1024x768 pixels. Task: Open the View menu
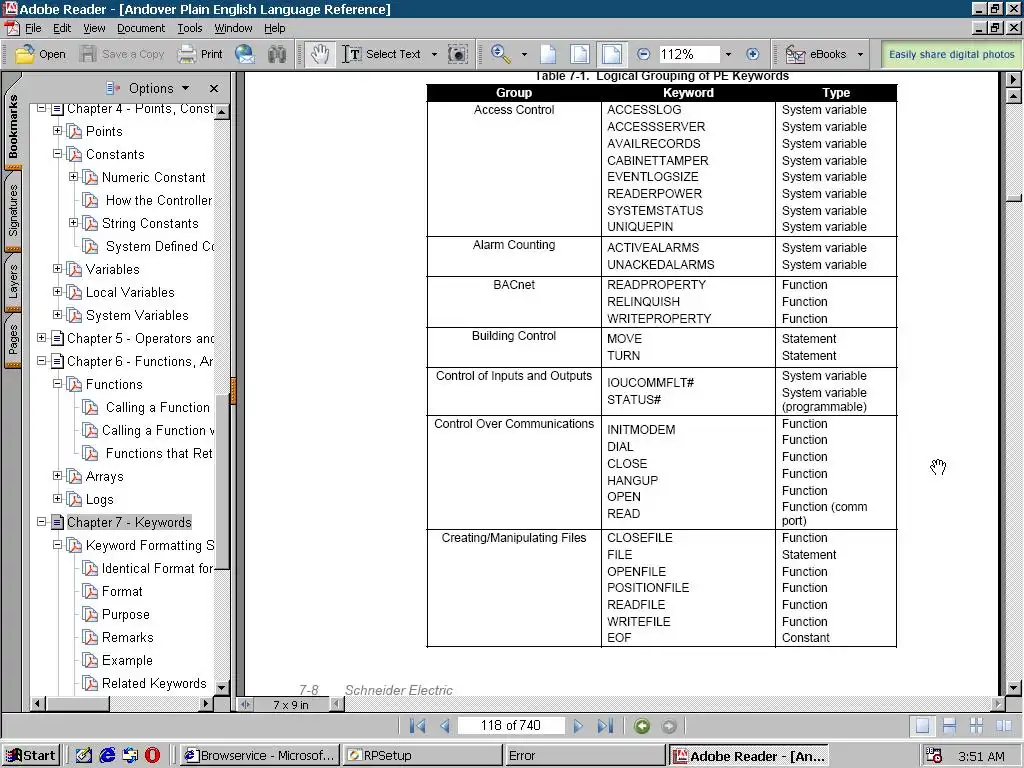[x=94, y=28]
